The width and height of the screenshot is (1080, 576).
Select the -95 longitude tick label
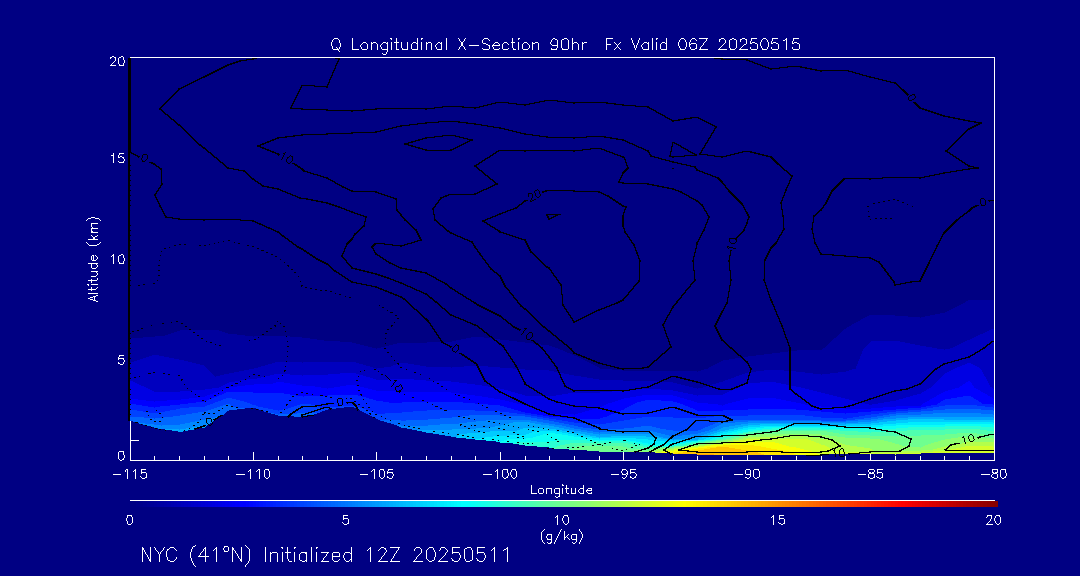coord(623,476)
